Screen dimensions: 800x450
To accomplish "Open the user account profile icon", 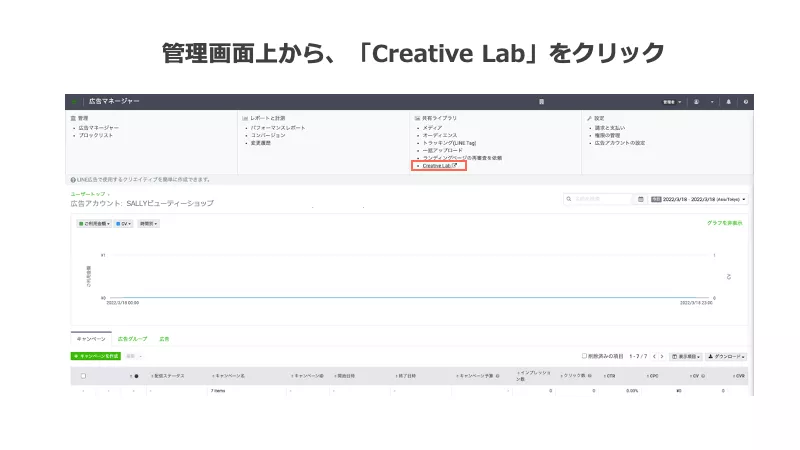I will [x=696, y=102].
